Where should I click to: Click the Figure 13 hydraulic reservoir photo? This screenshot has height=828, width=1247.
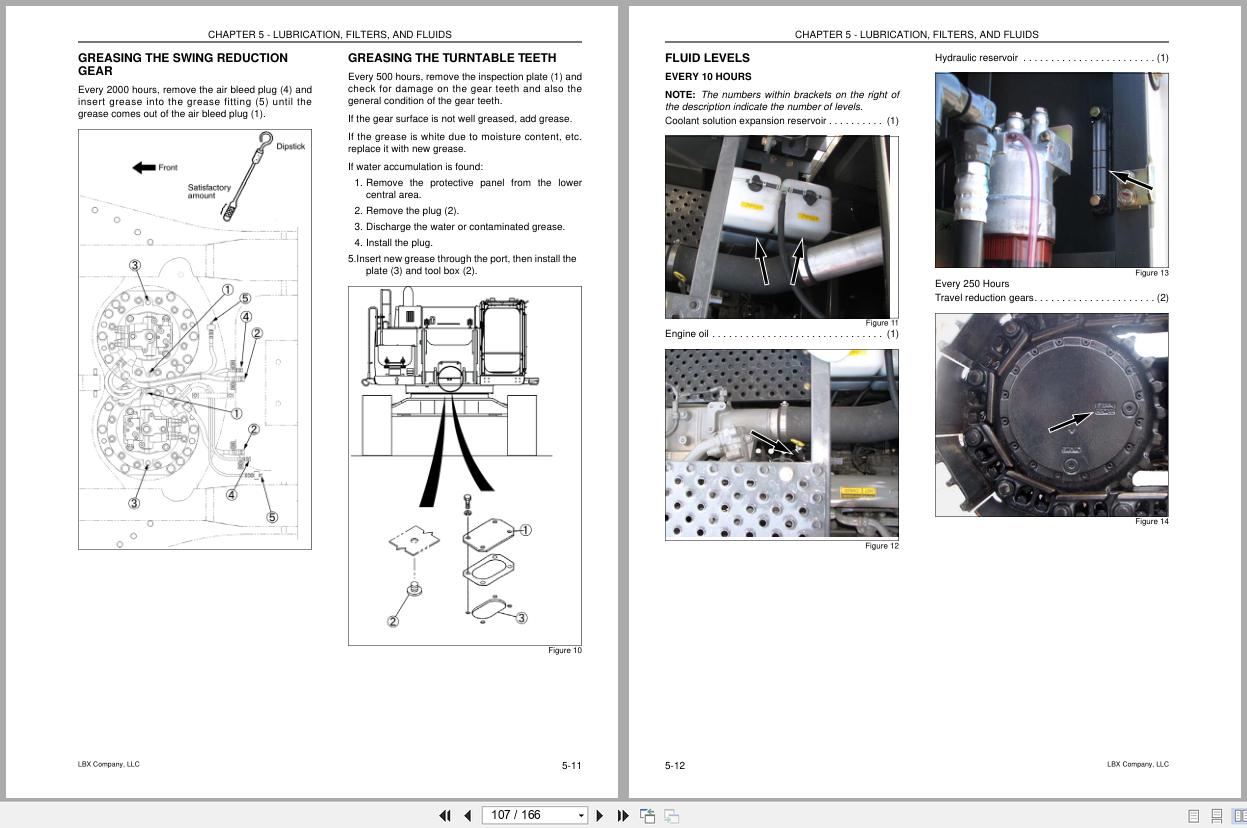pyautogui.click(x=1051, y=169)
